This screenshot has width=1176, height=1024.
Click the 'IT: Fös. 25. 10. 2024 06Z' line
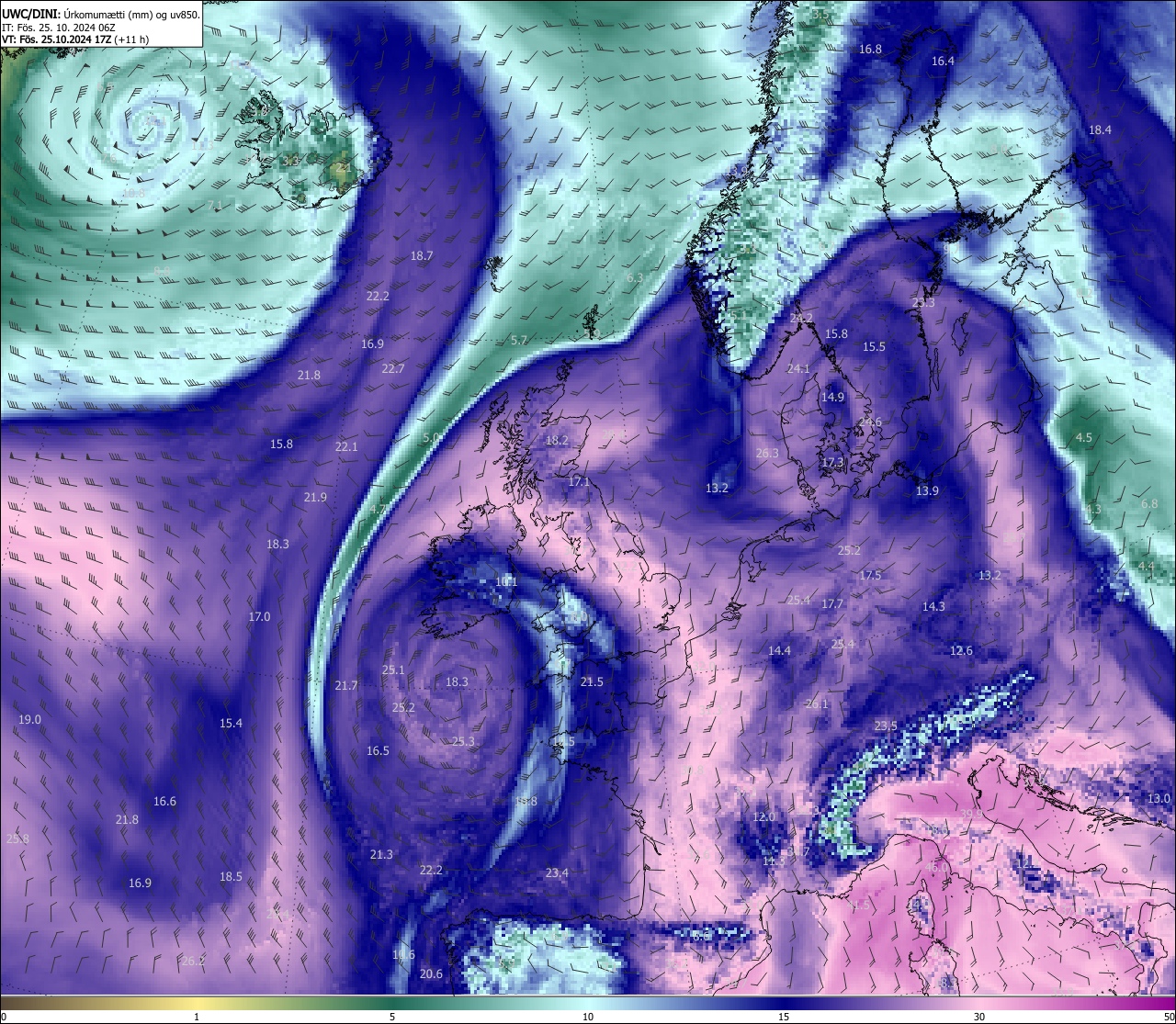[x=59, y=28]
